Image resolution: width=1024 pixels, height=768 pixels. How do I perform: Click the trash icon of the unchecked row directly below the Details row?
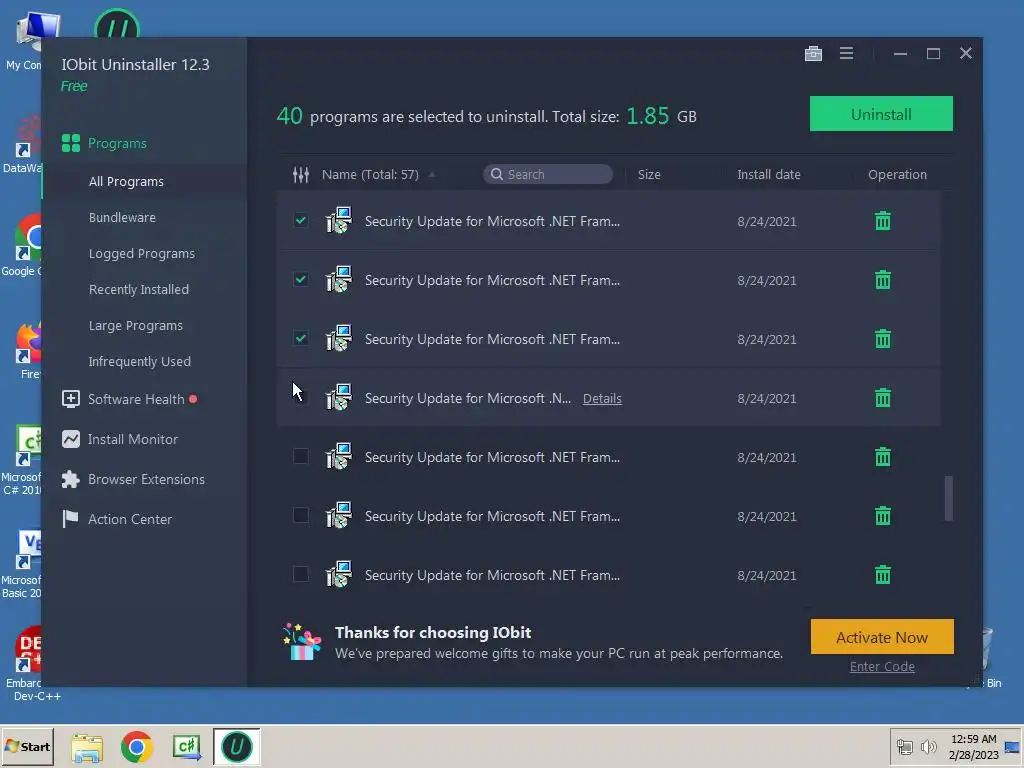[882, 456]
